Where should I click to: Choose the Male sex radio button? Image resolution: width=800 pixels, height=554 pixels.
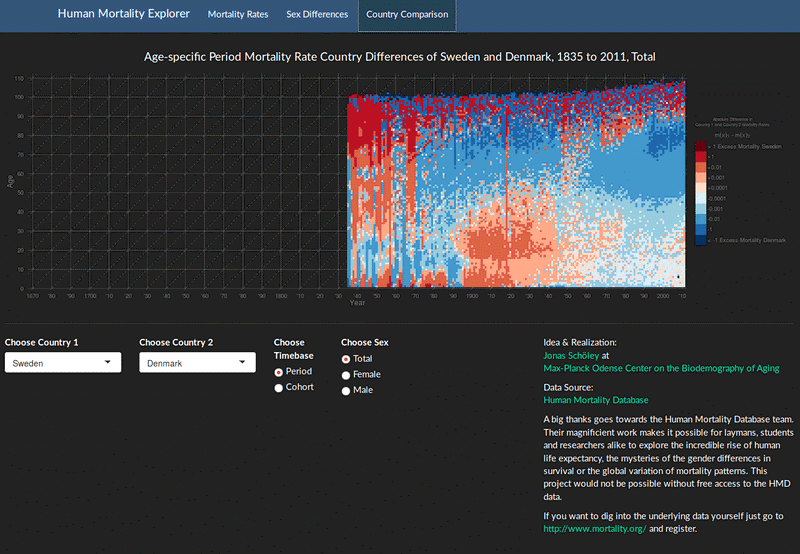[x=346, y=391]
